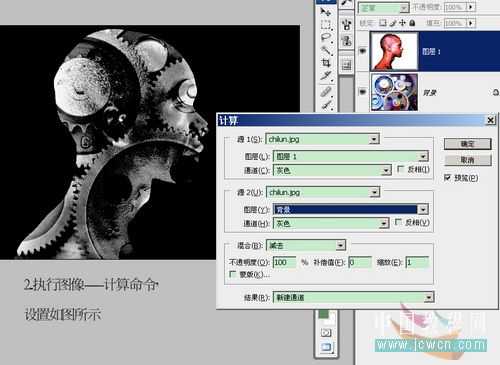Enable the 蒙版(K) mask checkbox
The height and width of the screenshot is (365, 500).
[x=233, y=274]
